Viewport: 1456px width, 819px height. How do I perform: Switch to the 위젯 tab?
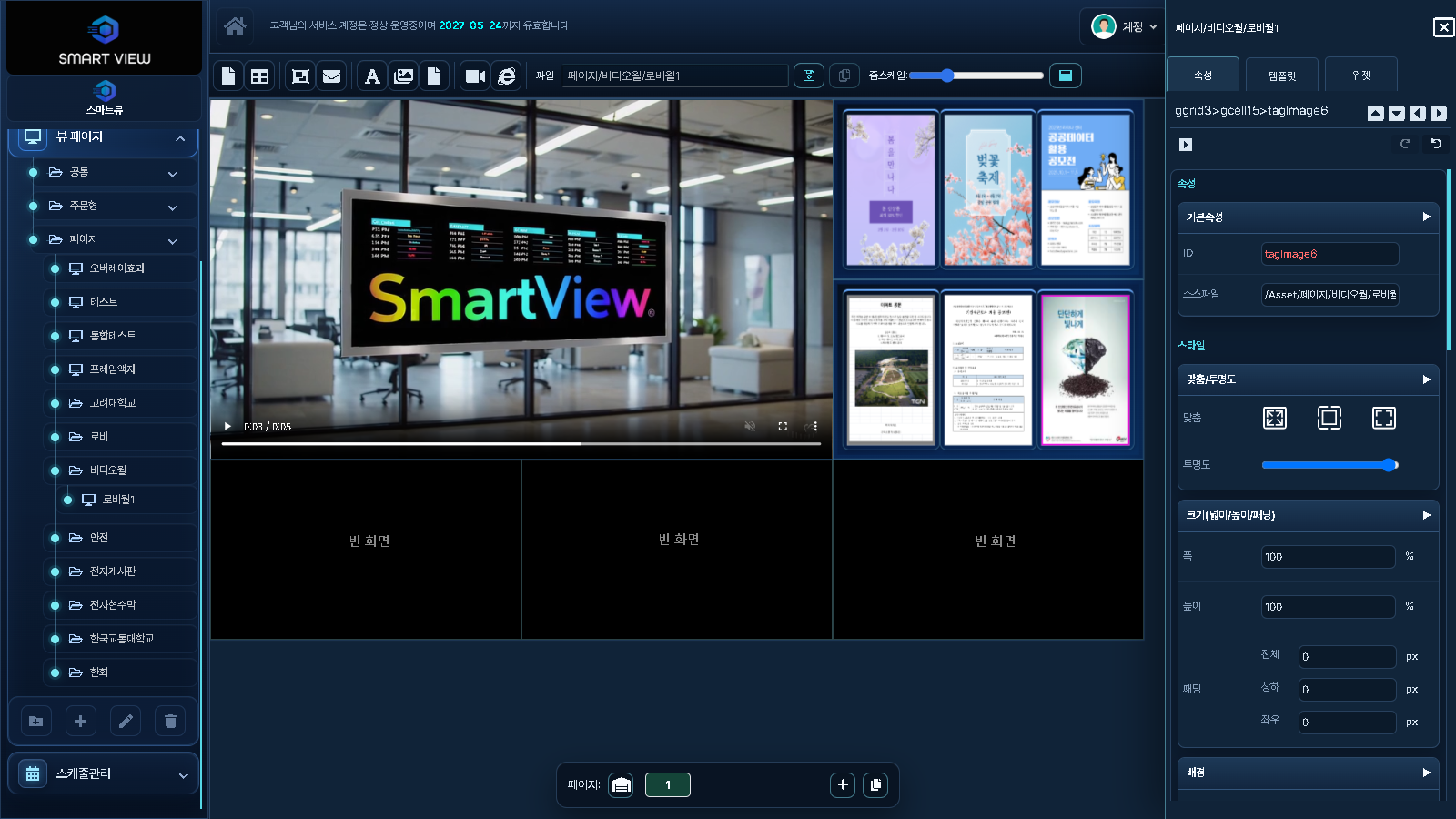point(1361,75)
